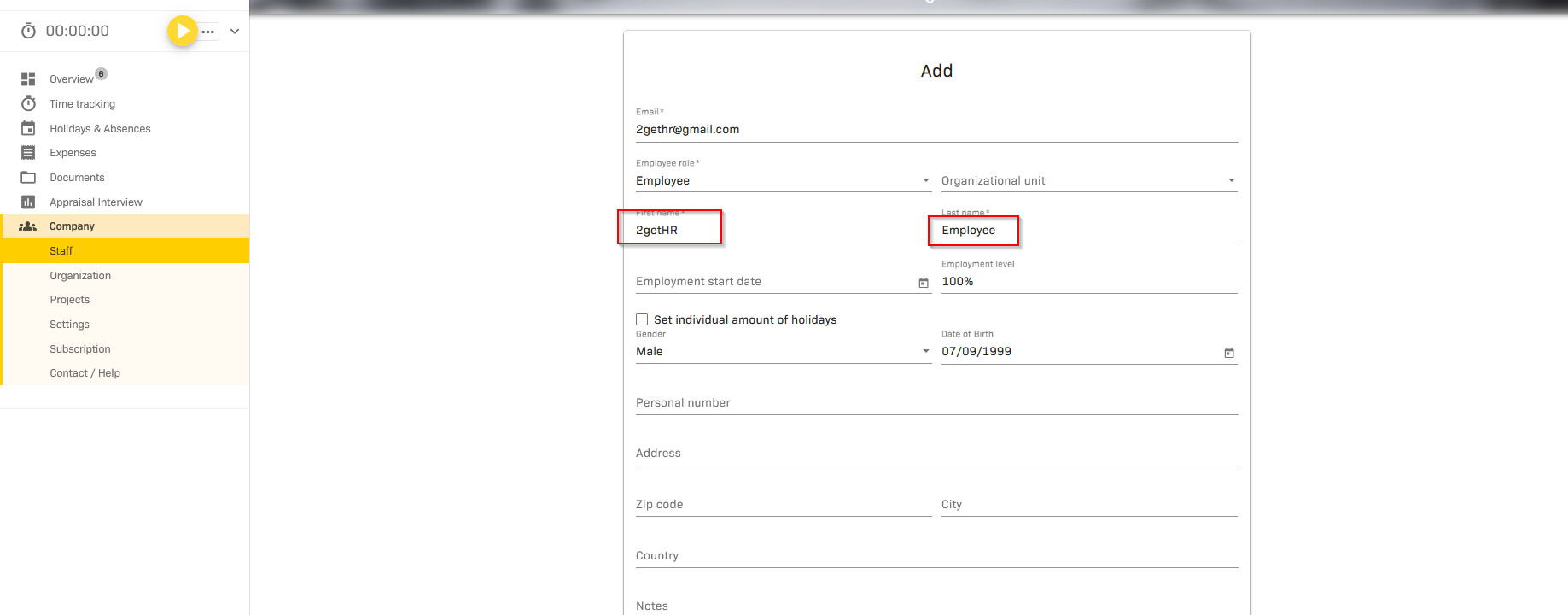Click the Employment level field showing 100%
The image size is (1568, 615).
[x=1089, y=282]
